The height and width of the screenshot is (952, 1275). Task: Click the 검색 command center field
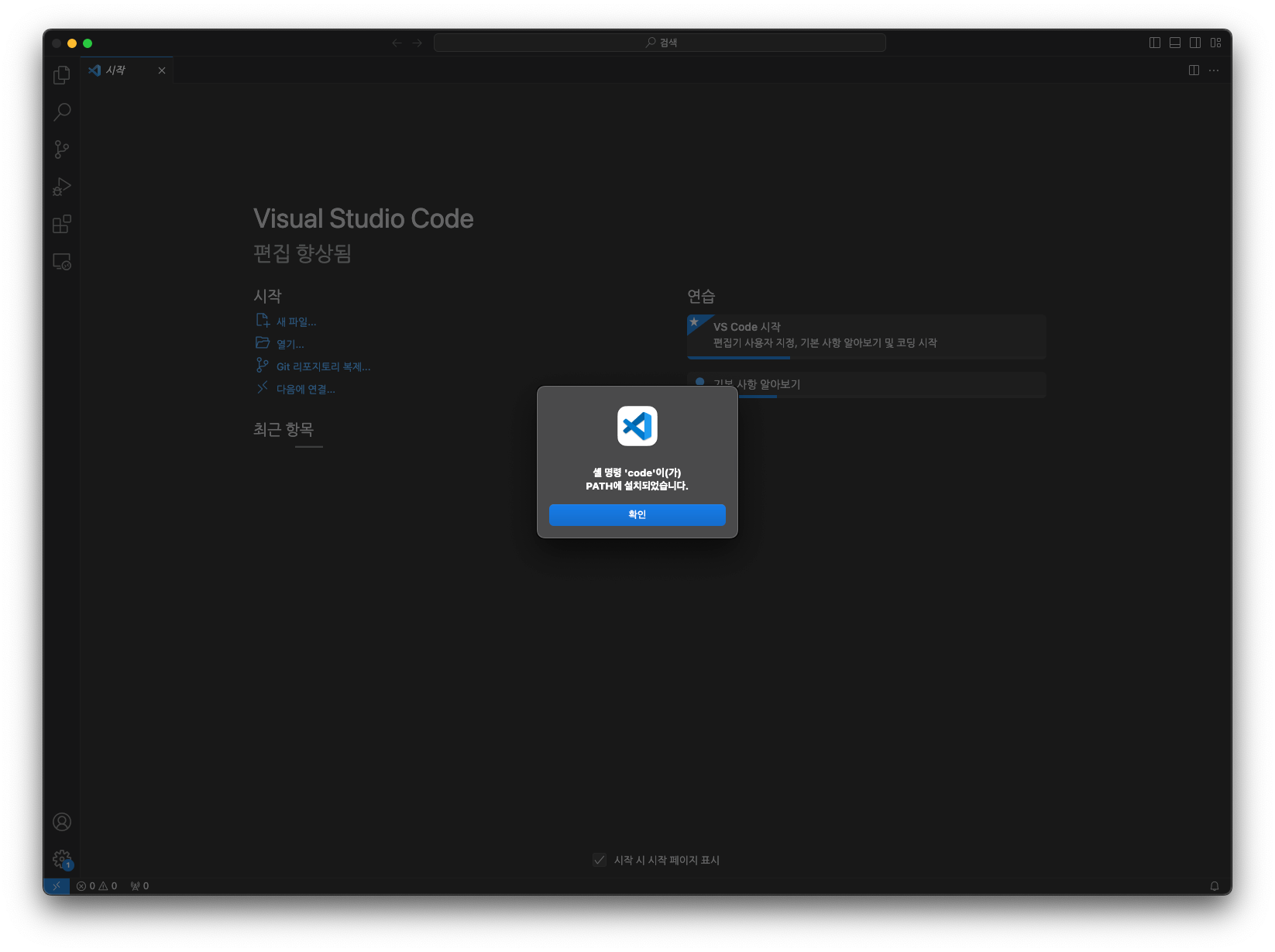(x=660, y=43)
